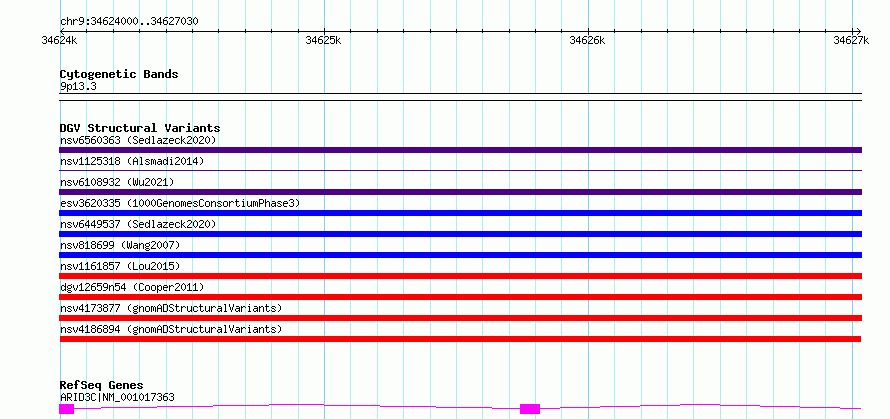Click the nsv1125318 (Alsmadi2014) label
The width and height of the screenshot is (890, 419).
132,161
